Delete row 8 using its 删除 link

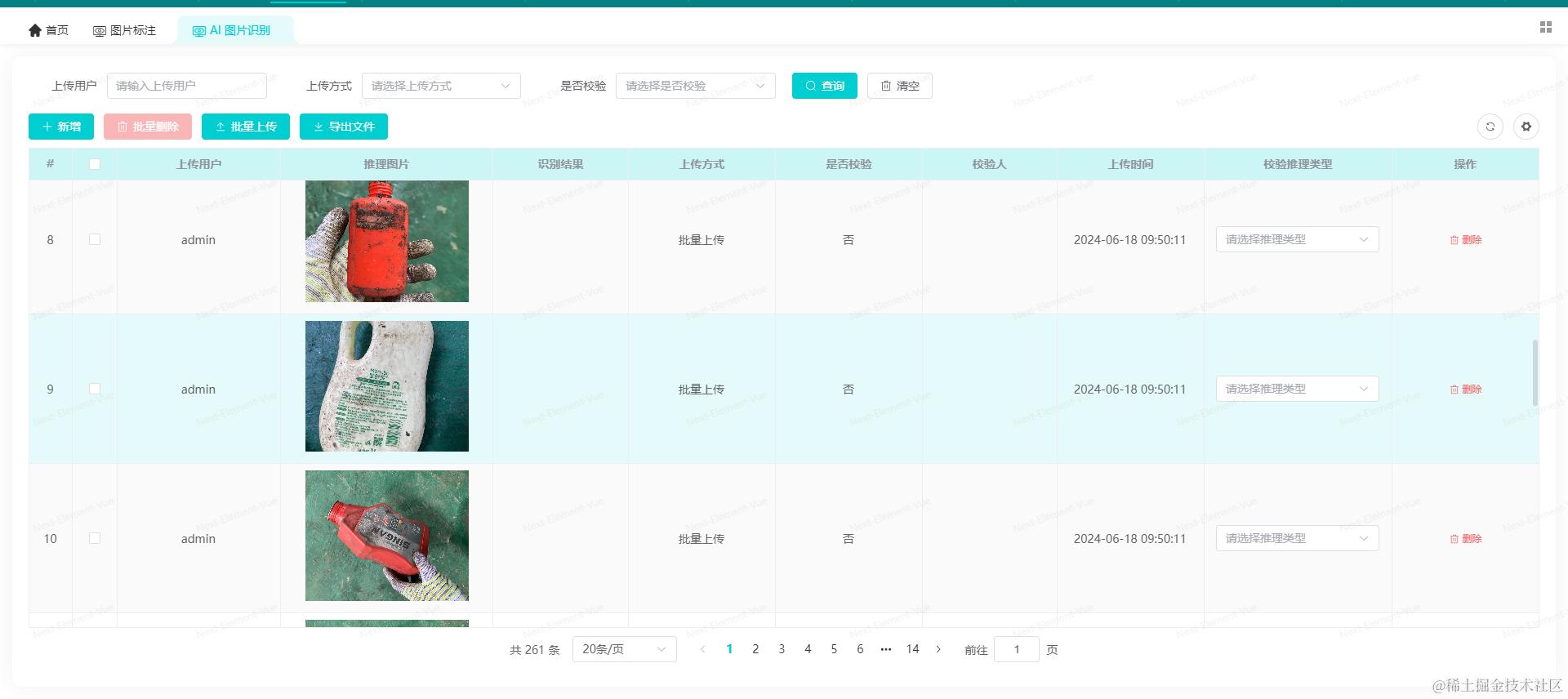click(x=1466, y=240)
